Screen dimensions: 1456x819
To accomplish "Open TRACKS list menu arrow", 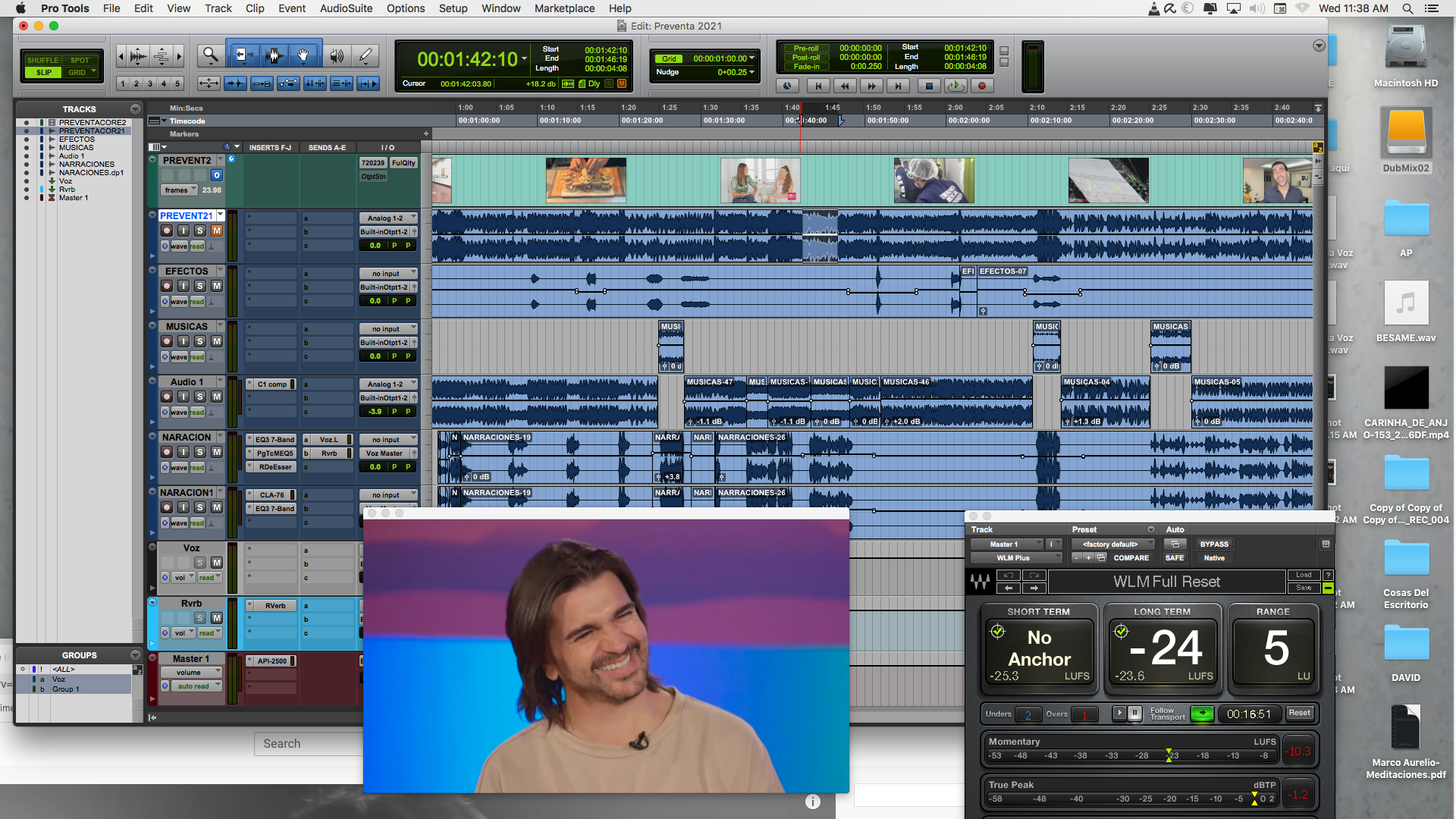I will click(135, 109).
